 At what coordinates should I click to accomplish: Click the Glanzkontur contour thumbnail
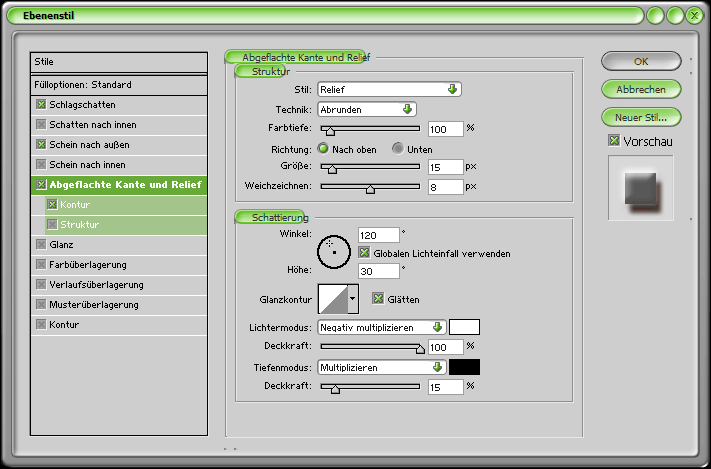[333, 299]
